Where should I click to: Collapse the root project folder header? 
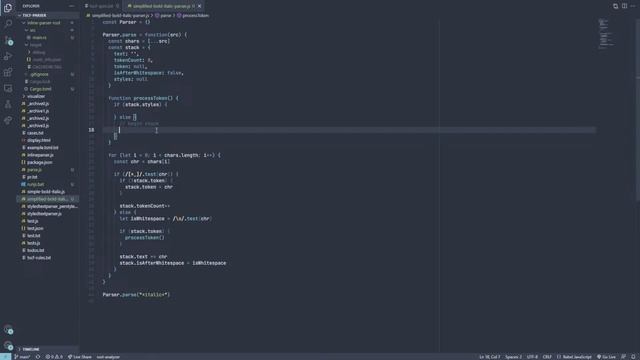(x=48, y=16)
